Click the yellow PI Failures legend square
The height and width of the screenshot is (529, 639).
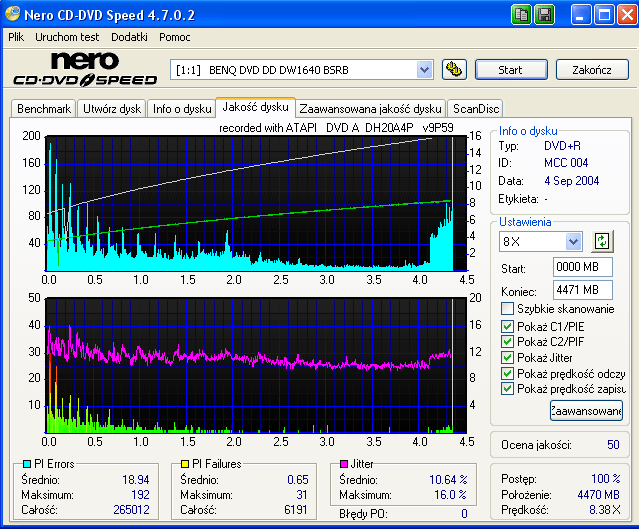point(185,464)
